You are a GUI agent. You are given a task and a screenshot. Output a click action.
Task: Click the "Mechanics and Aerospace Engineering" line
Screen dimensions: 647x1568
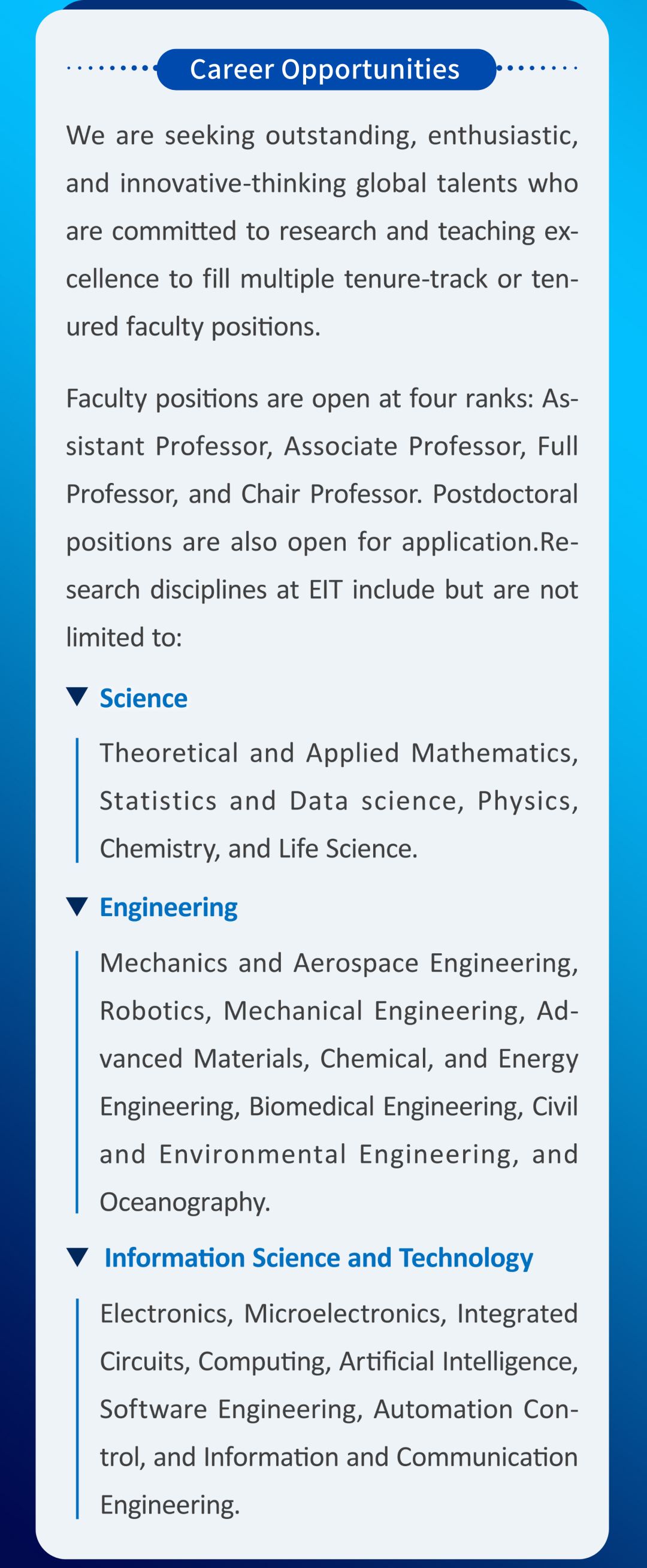(338, 963)
